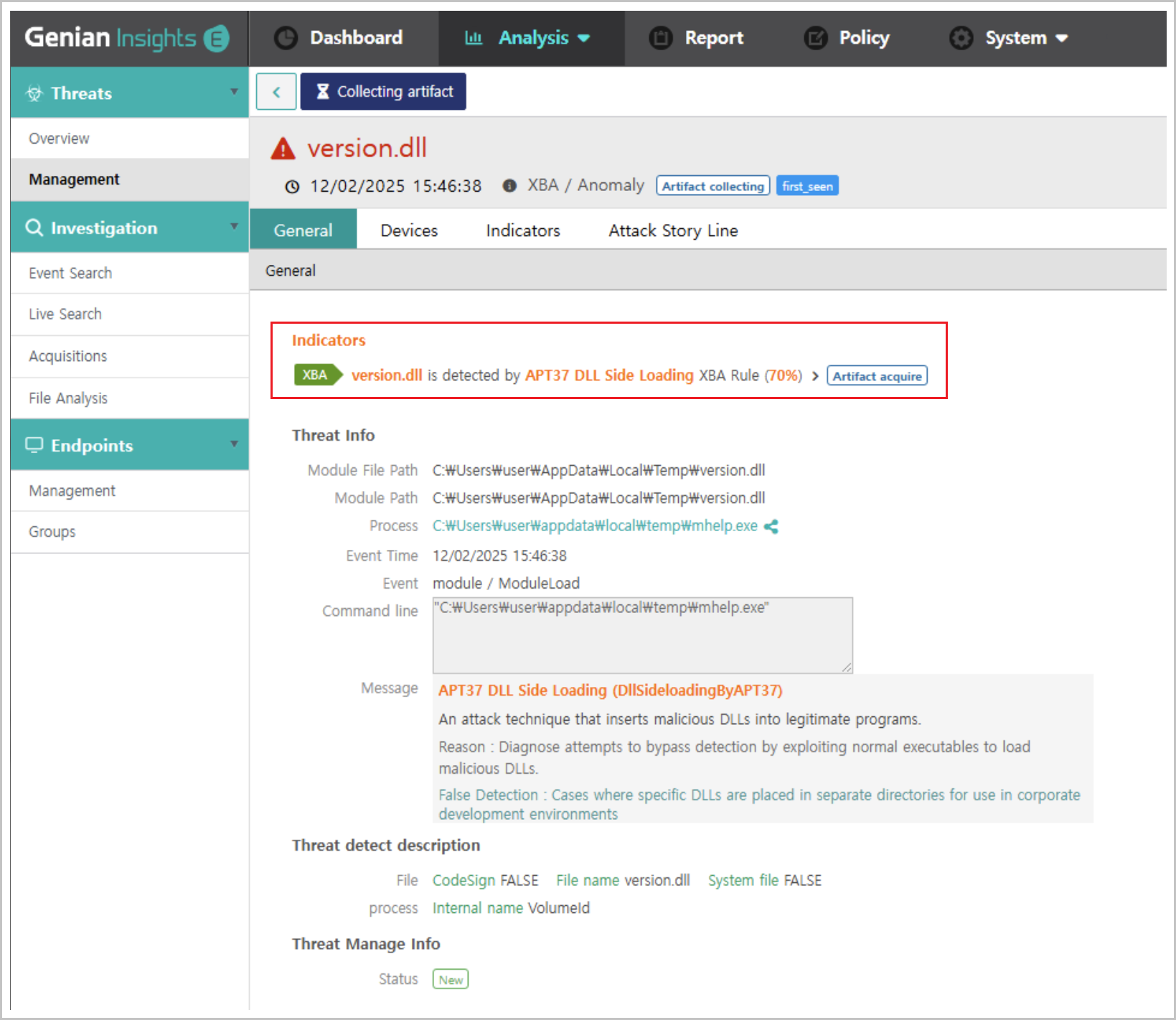Expand the Analysis dropdown arrow
This screenshot has height=1020, width=1176.
(x=583, y=38)
